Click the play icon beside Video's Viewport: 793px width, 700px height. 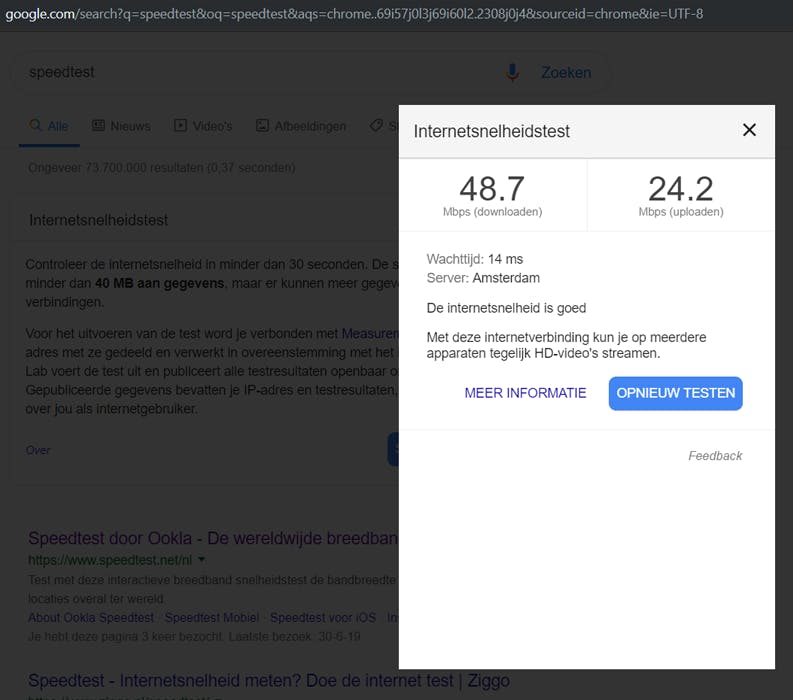(x=180, y=125)
